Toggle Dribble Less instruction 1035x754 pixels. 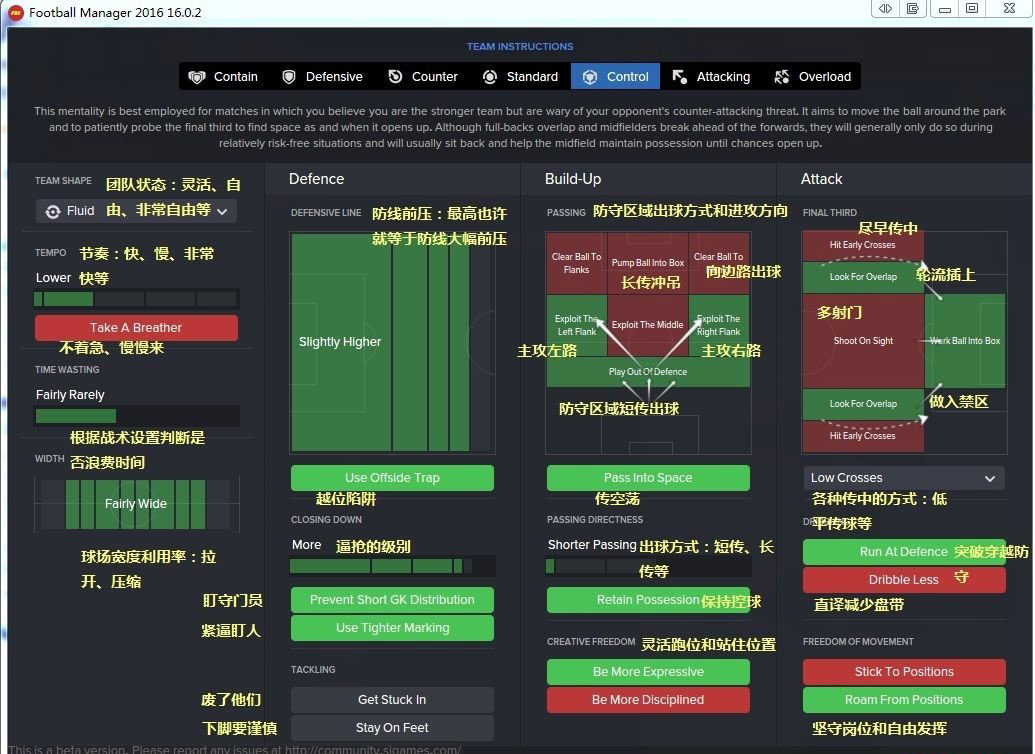click(x=904, y=579)
